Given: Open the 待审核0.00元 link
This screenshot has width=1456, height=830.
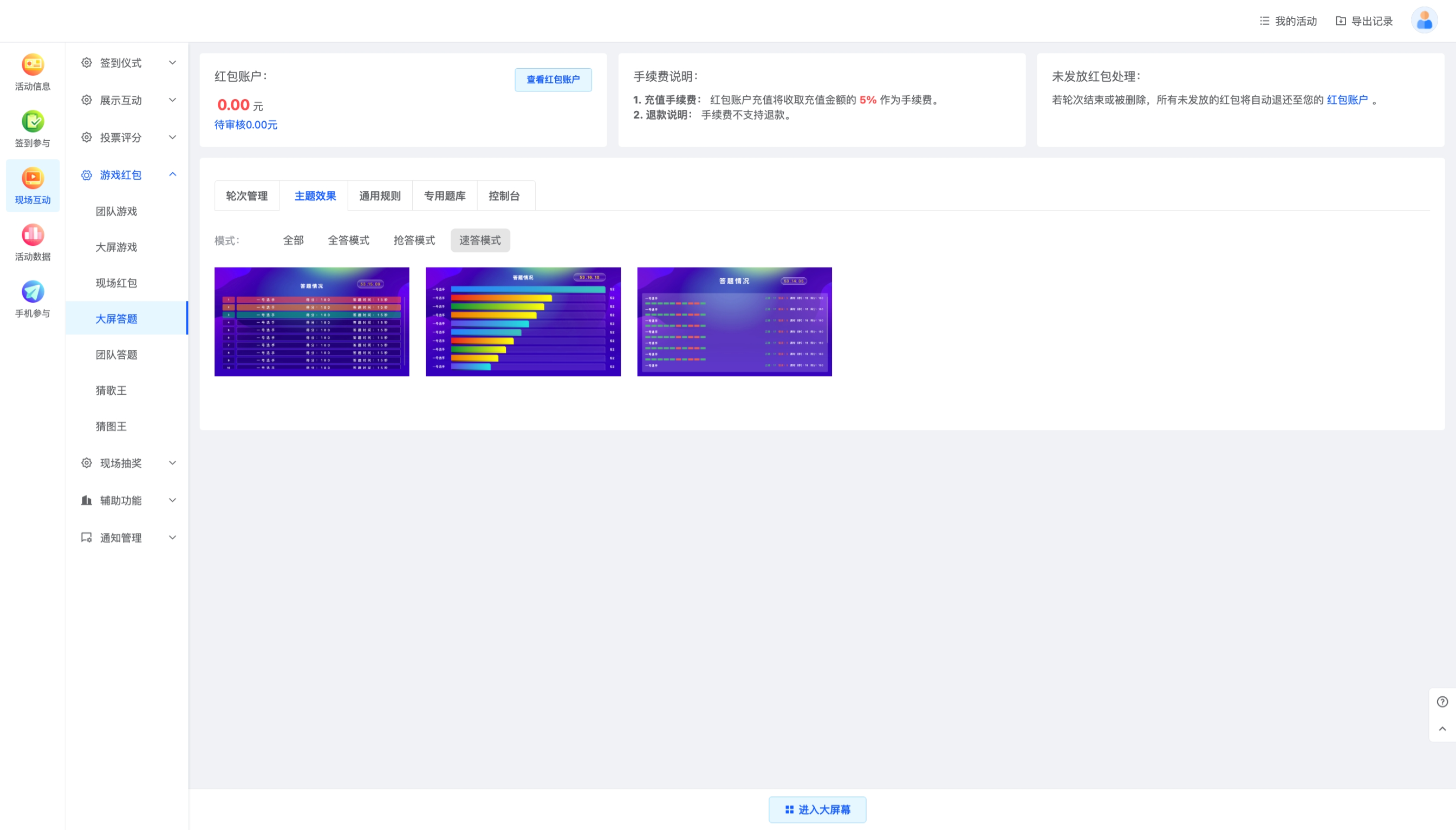Looking at the screenshot, I should (246, 125).
